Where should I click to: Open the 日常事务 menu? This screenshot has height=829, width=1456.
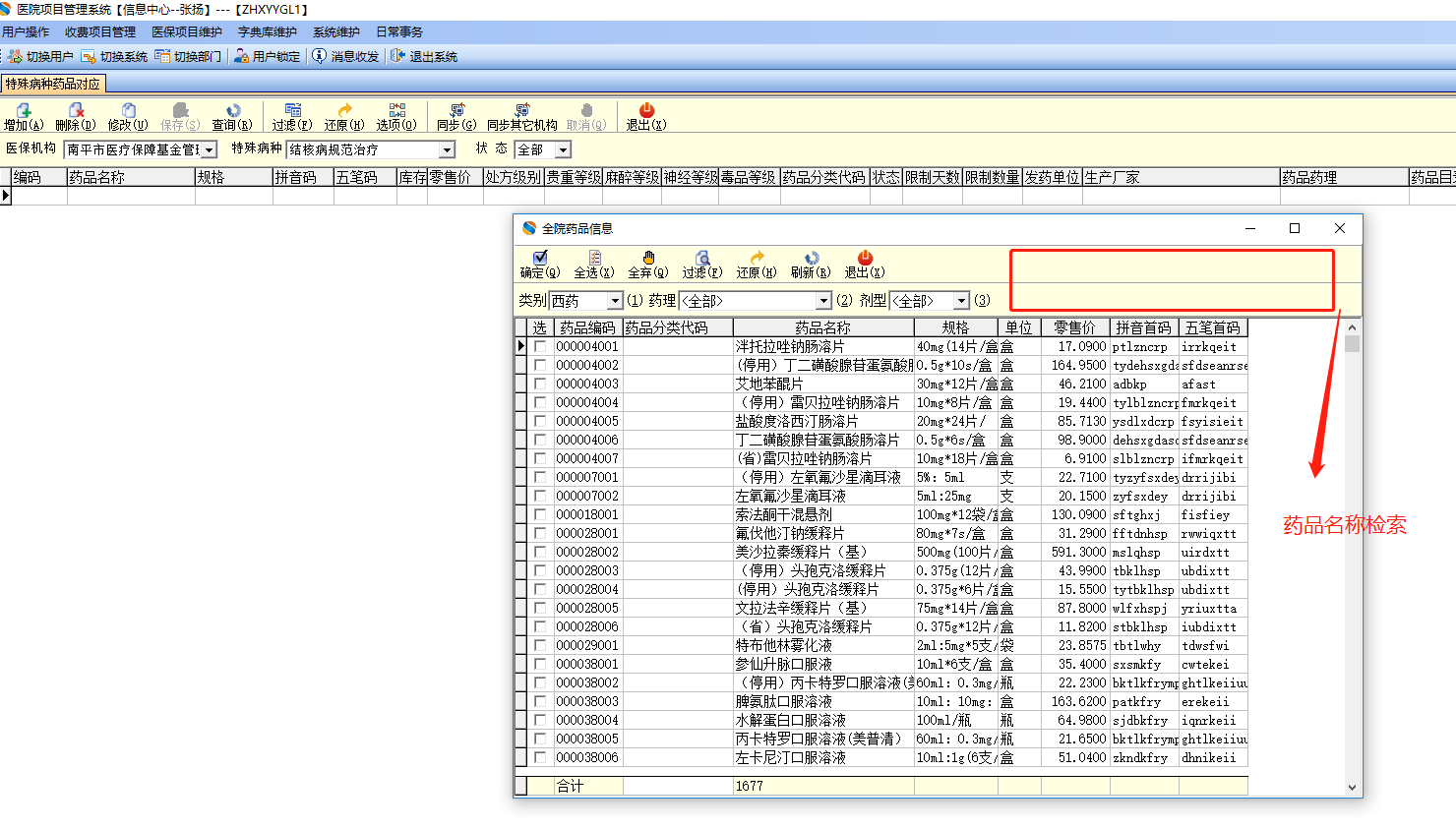point(399,32)
